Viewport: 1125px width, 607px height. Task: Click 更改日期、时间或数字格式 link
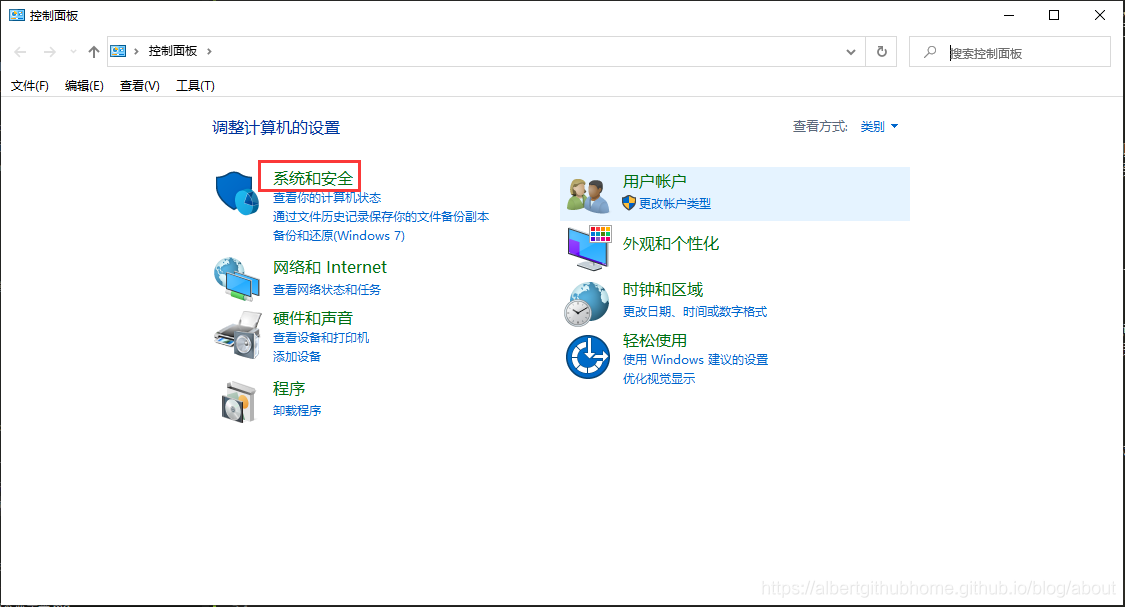pyautogui.click(x=695, y=311)
